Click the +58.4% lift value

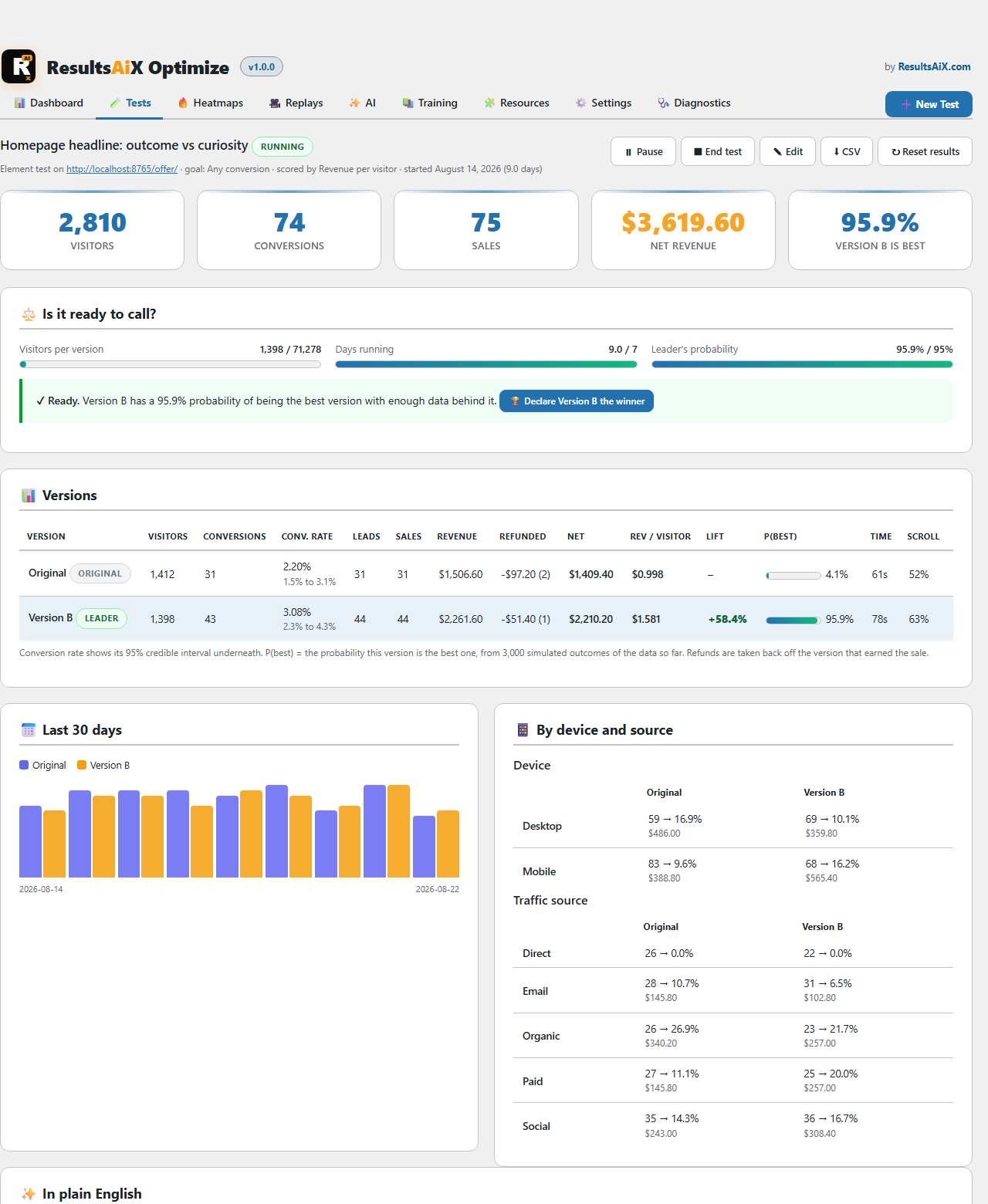click(728, 619)
